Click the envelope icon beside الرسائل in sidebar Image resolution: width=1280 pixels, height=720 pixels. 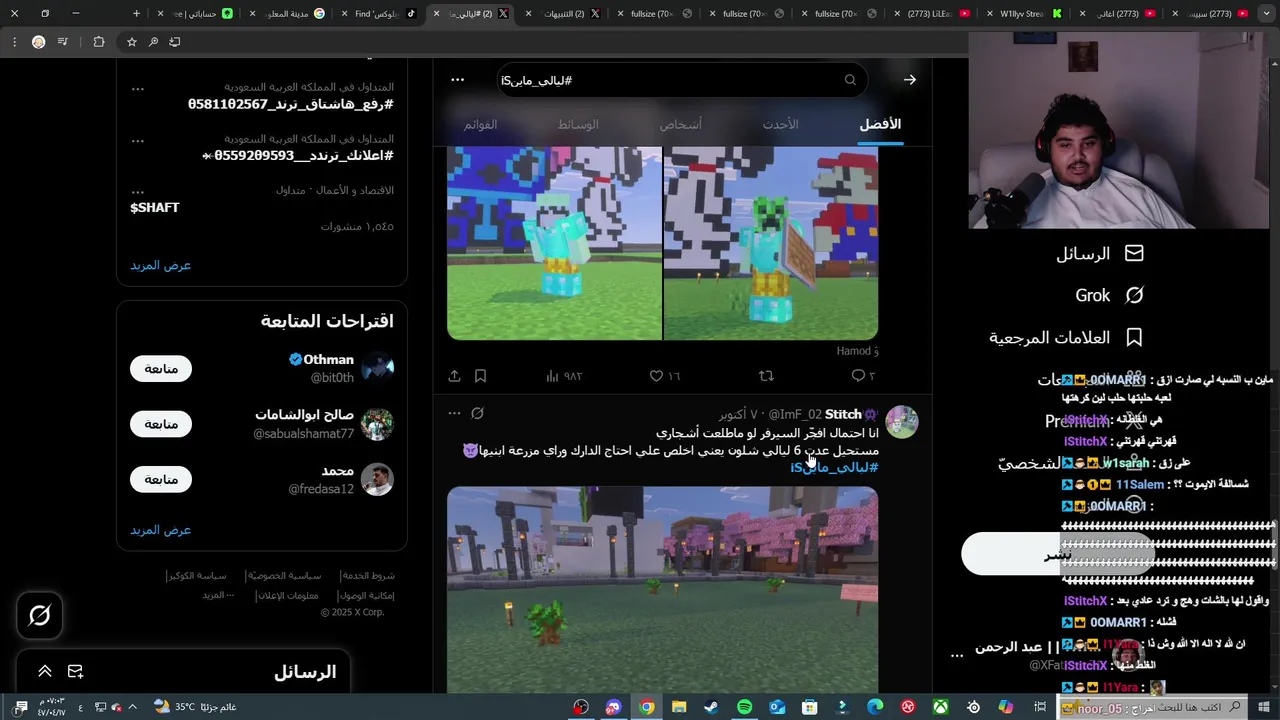1134,254
